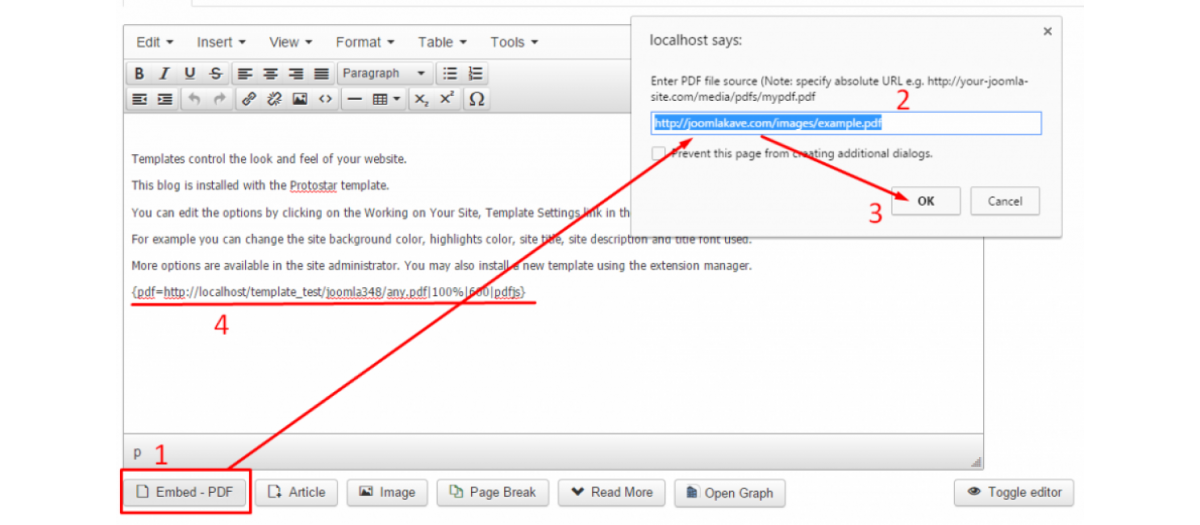Undo the last edit
Viewport: 1200px width, 525px height.
194,99
